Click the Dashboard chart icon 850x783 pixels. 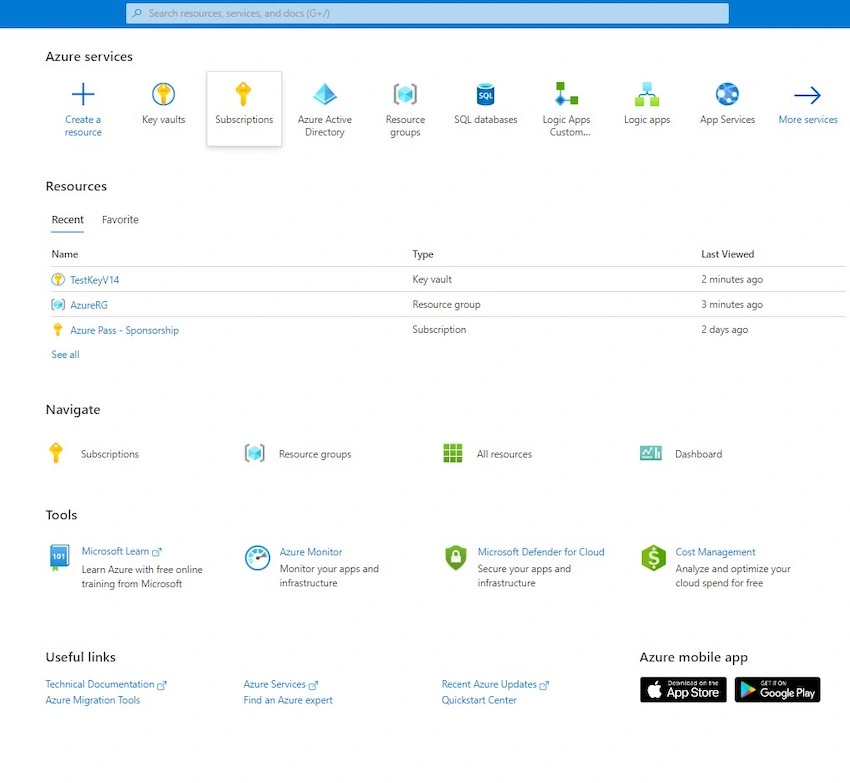pos(651,453)
